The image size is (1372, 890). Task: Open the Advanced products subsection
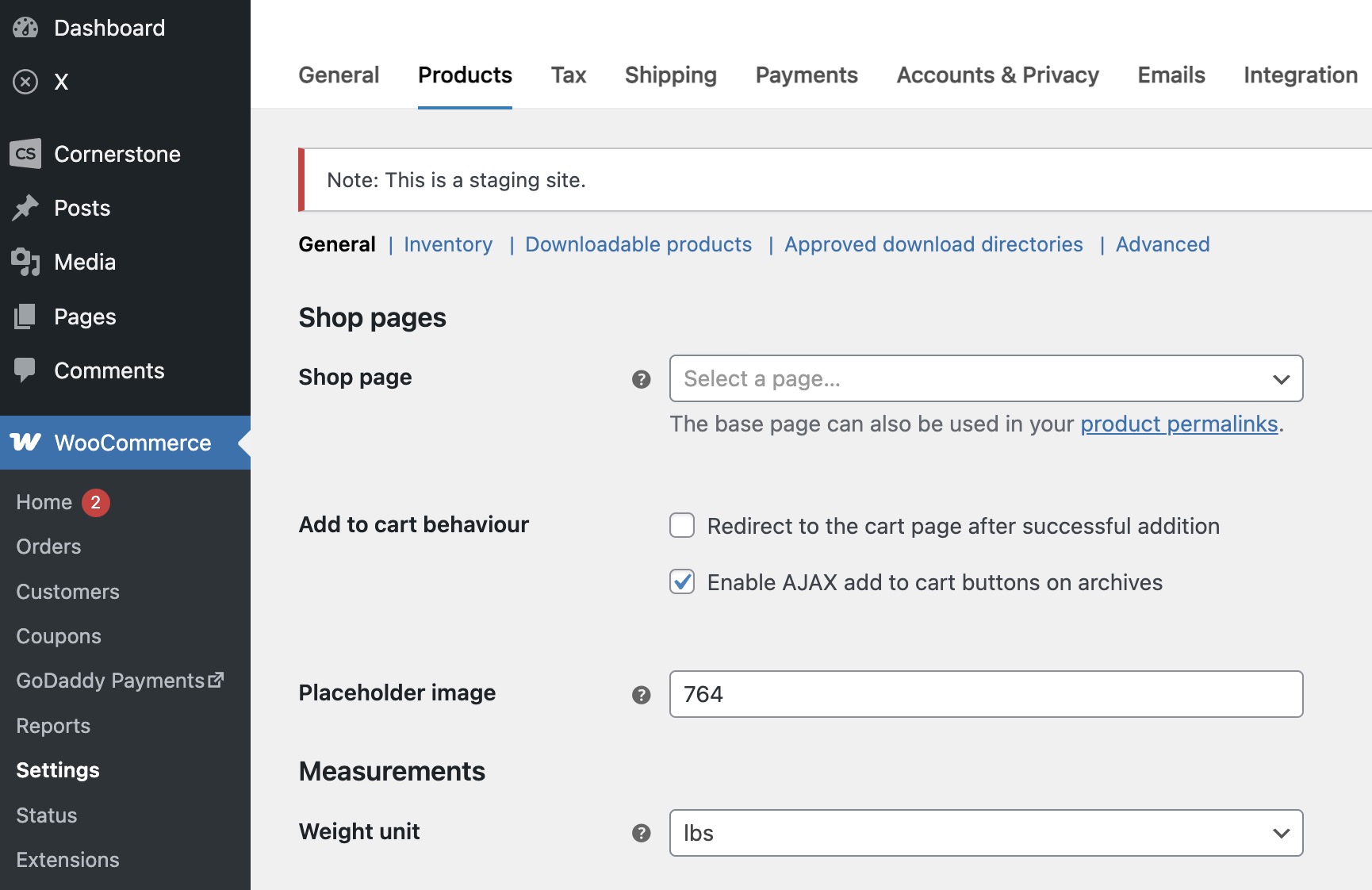(x=1162, y=244)
